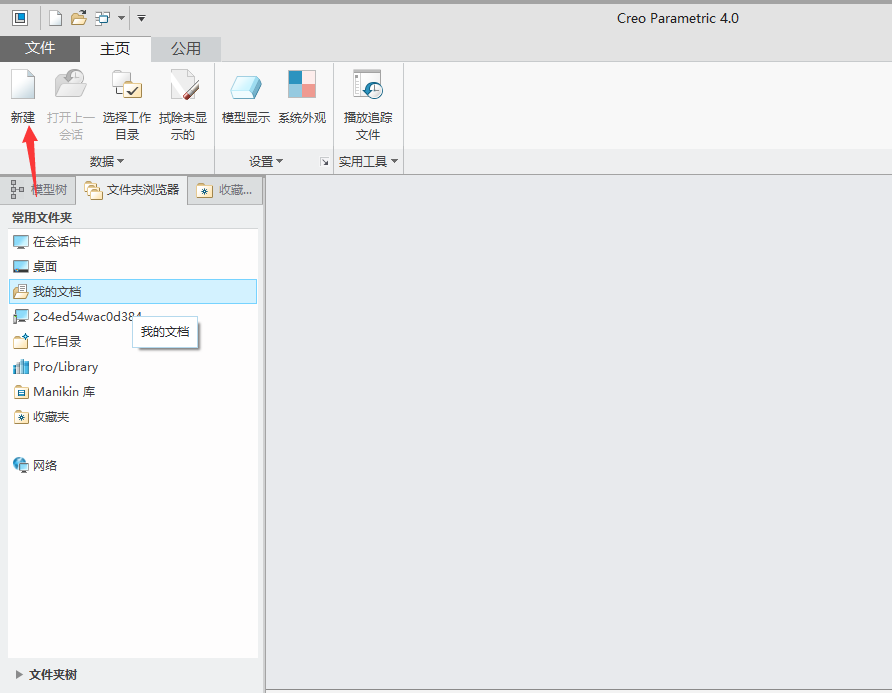The height and width of the screenshot is (693, 892).
Task: Expand the 实用工具 group dropdown
Action: 368,162
